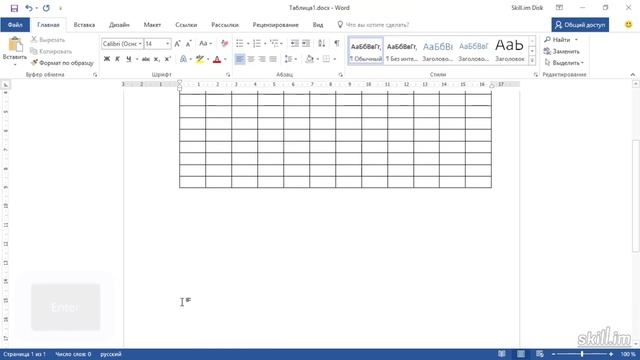
Task: Pick the red font color
Action: (x=217, y=59)
